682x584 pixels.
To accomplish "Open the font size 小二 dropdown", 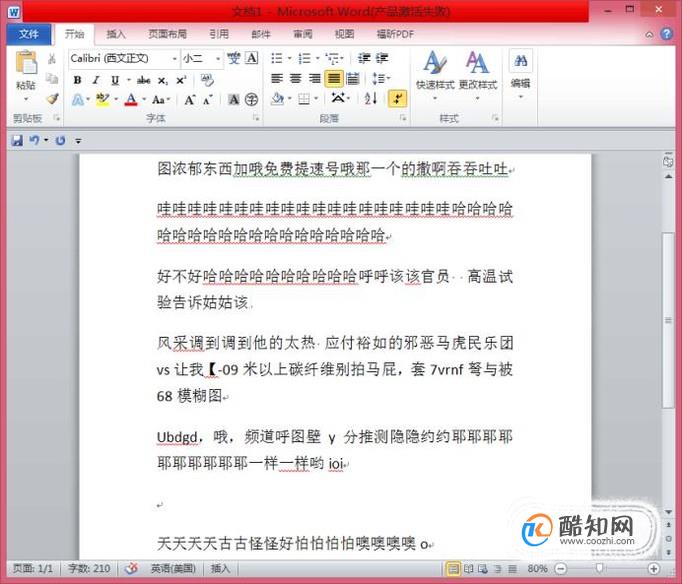I will tap(218, 59).
